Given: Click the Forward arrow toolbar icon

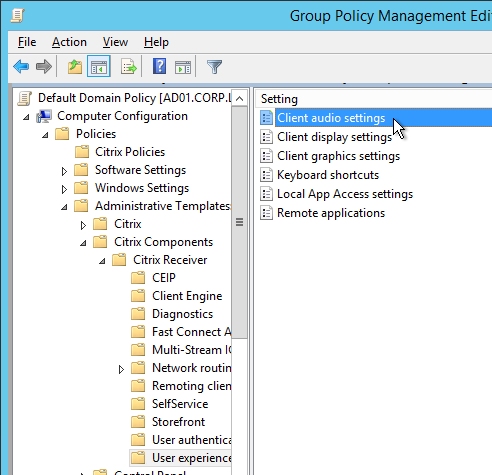Looking at the screenshot, I should (43, 67).
